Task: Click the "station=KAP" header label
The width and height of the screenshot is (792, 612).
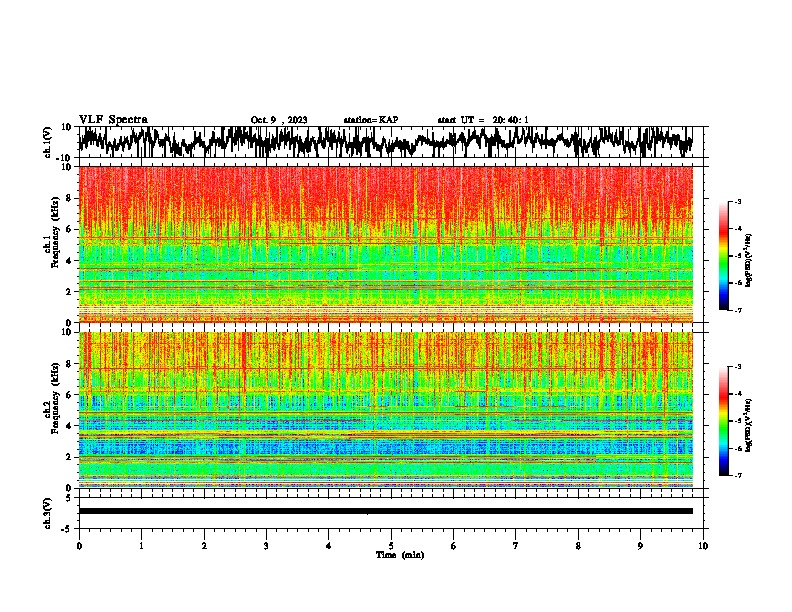Action: [371, 120]
